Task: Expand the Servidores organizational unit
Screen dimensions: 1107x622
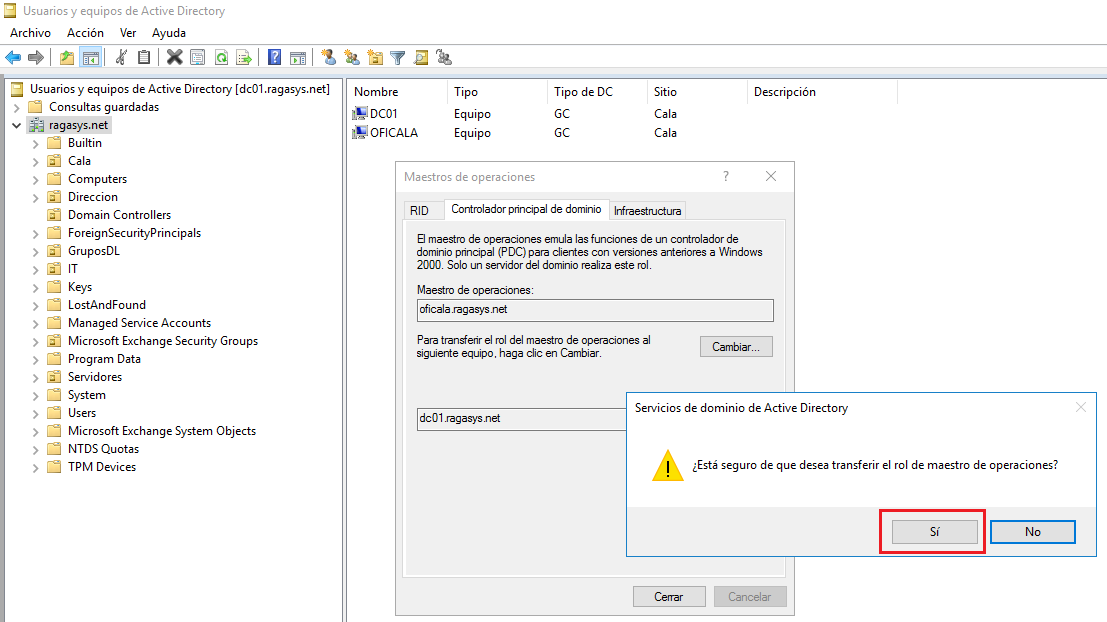Action: (35, 378)
